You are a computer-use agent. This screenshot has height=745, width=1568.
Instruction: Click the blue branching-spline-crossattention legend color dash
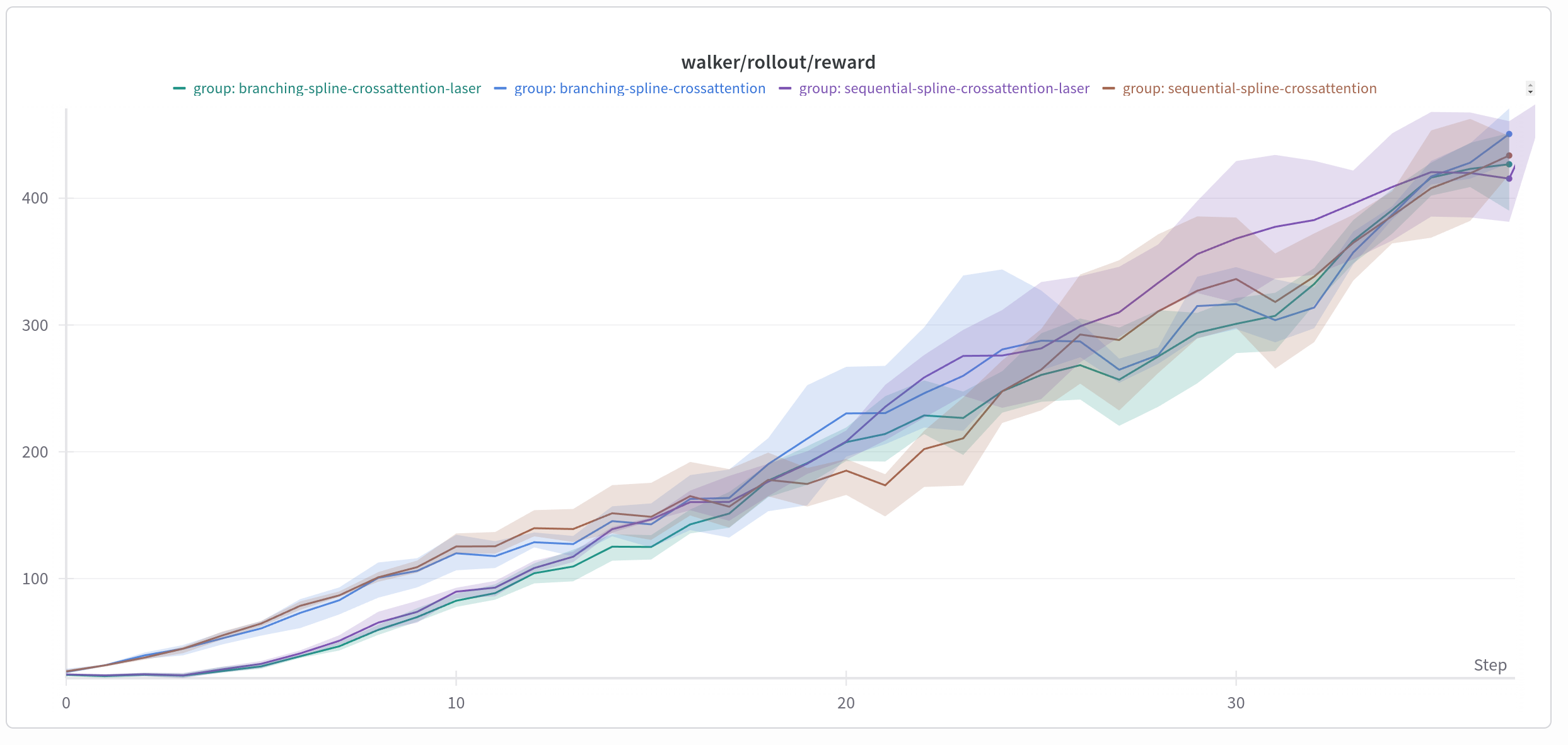click(x=500, y=89)
